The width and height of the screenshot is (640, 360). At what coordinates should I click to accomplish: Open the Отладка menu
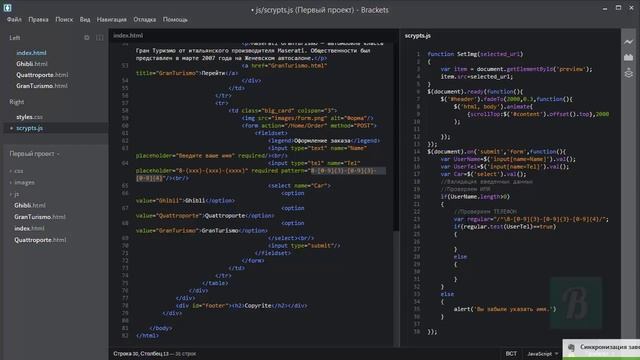[144, 19]
